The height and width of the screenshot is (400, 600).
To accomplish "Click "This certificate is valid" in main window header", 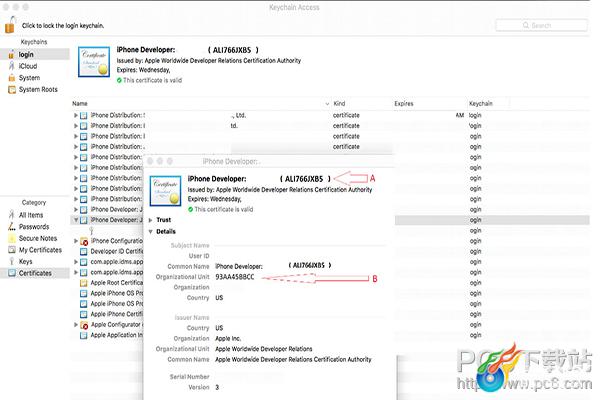I will (152, 80).
